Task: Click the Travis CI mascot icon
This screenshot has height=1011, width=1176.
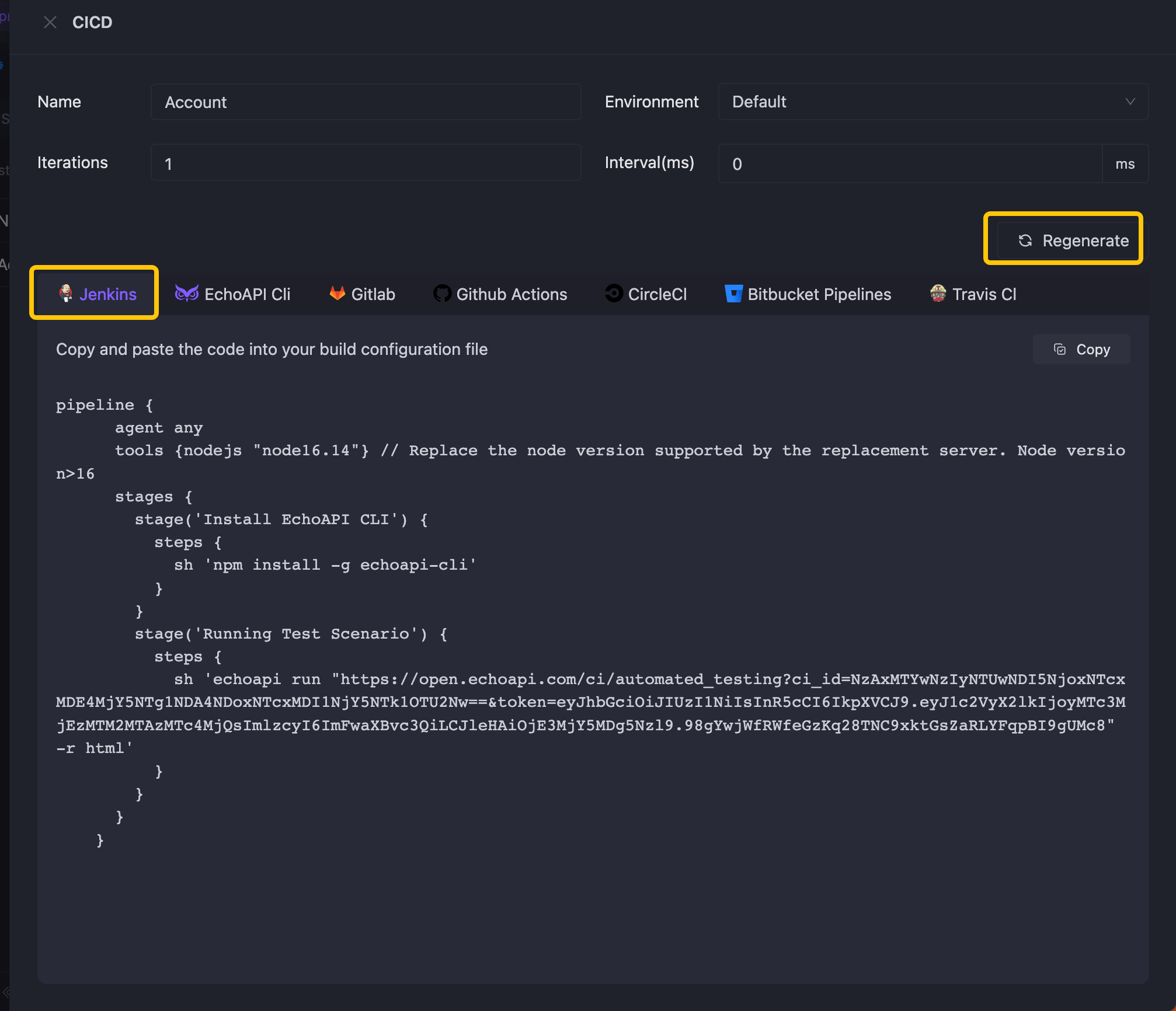Action: [x=938, y=293]
